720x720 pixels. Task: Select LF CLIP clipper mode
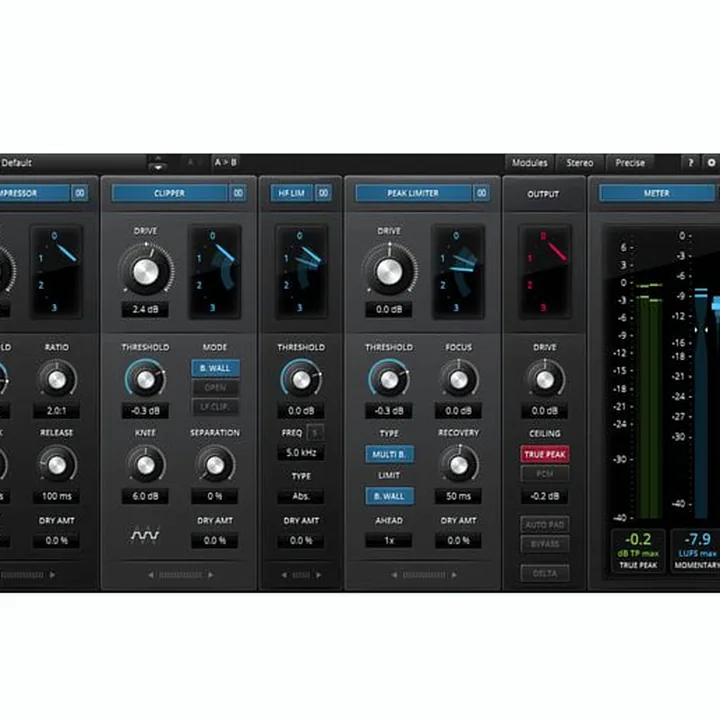215,407
